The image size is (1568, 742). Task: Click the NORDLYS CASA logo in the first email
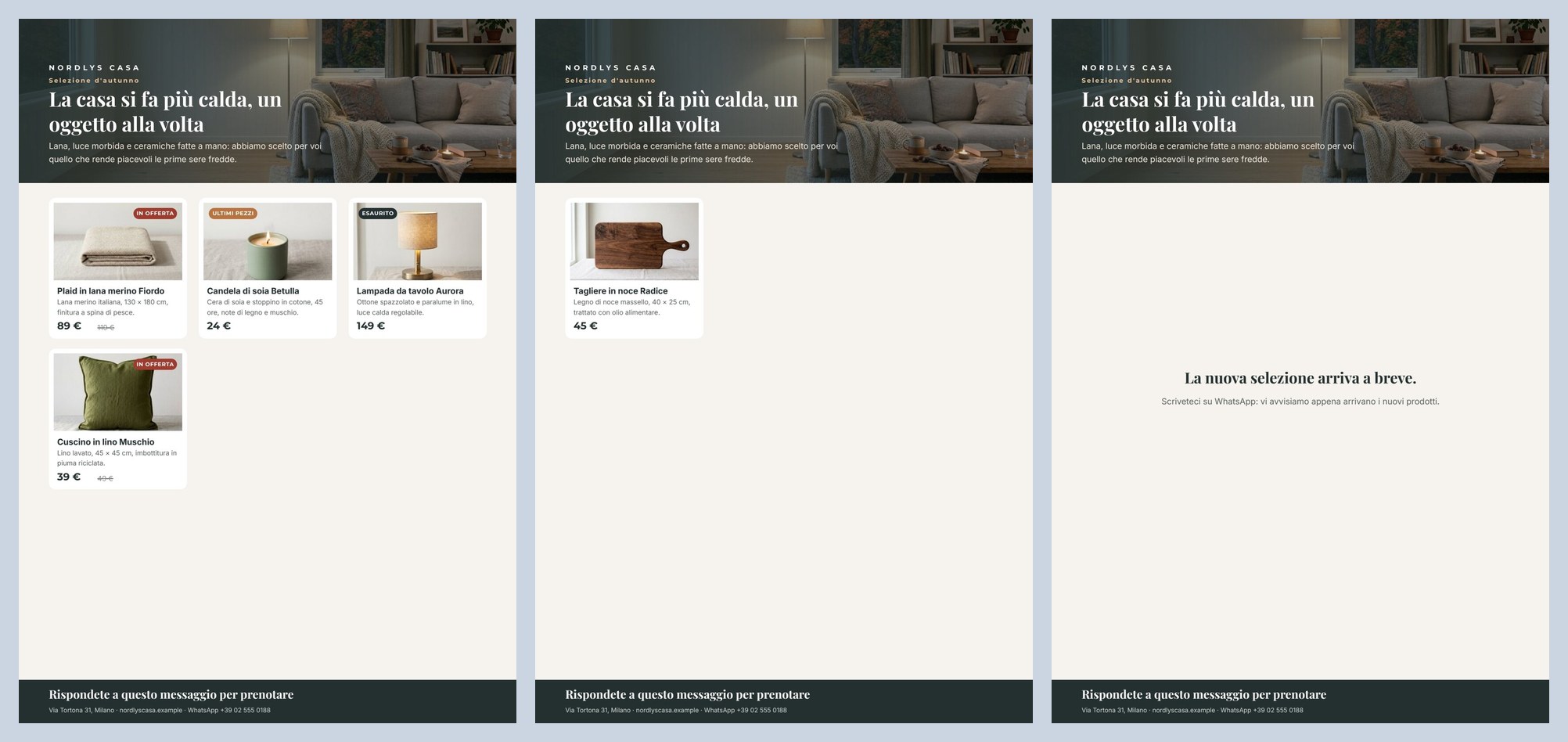click(94, 68)
